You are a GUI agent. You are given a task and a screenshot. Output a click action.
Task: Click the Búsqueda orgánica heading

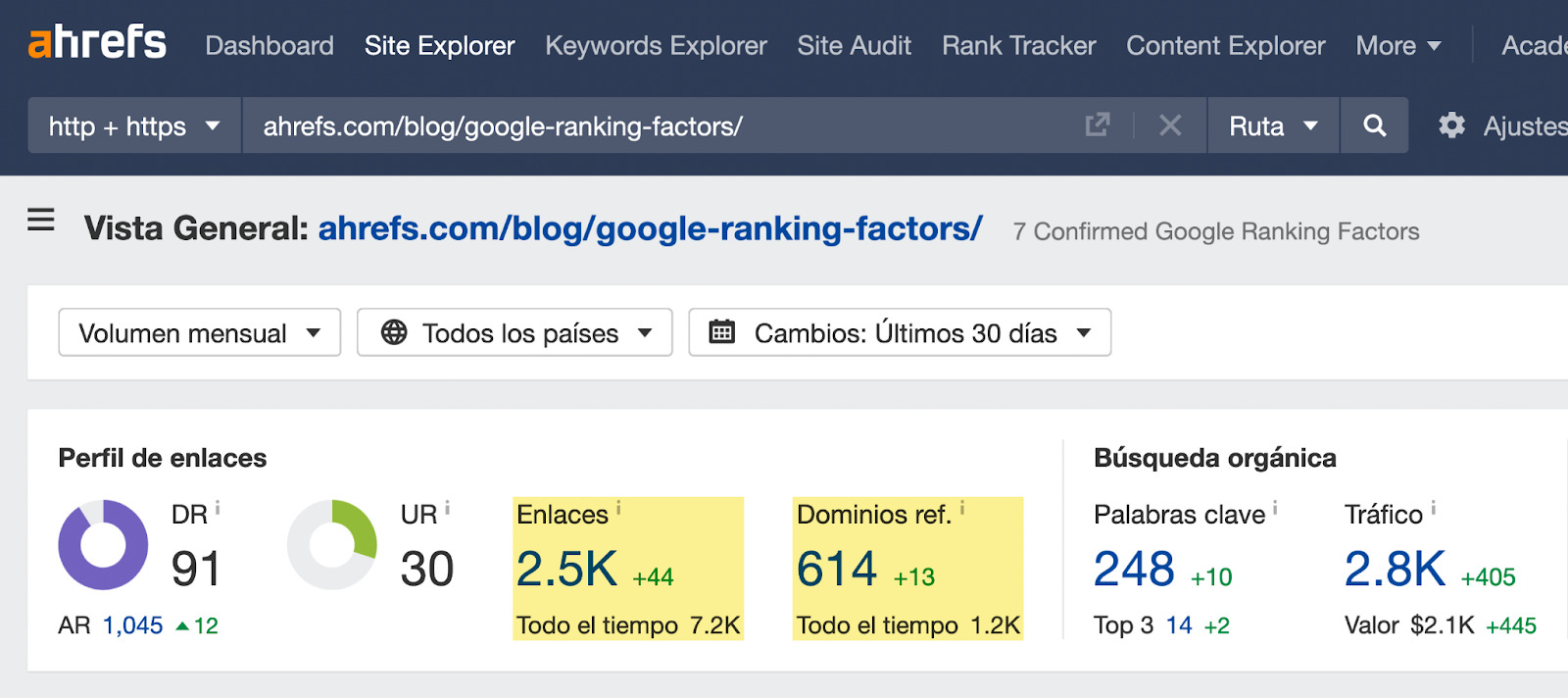1215,458
